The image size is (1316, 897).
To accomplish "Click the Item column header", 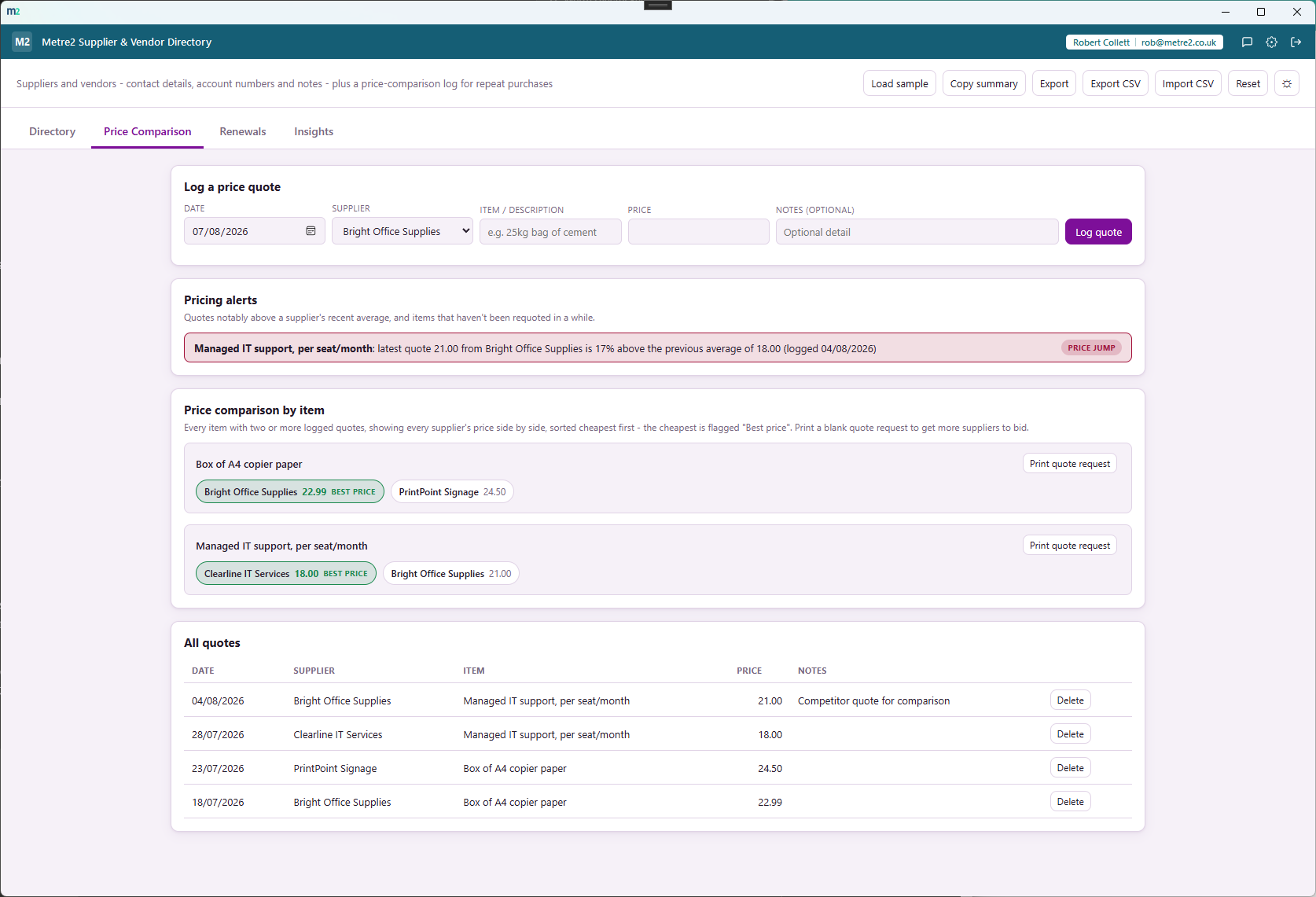I will coord(473,671).
